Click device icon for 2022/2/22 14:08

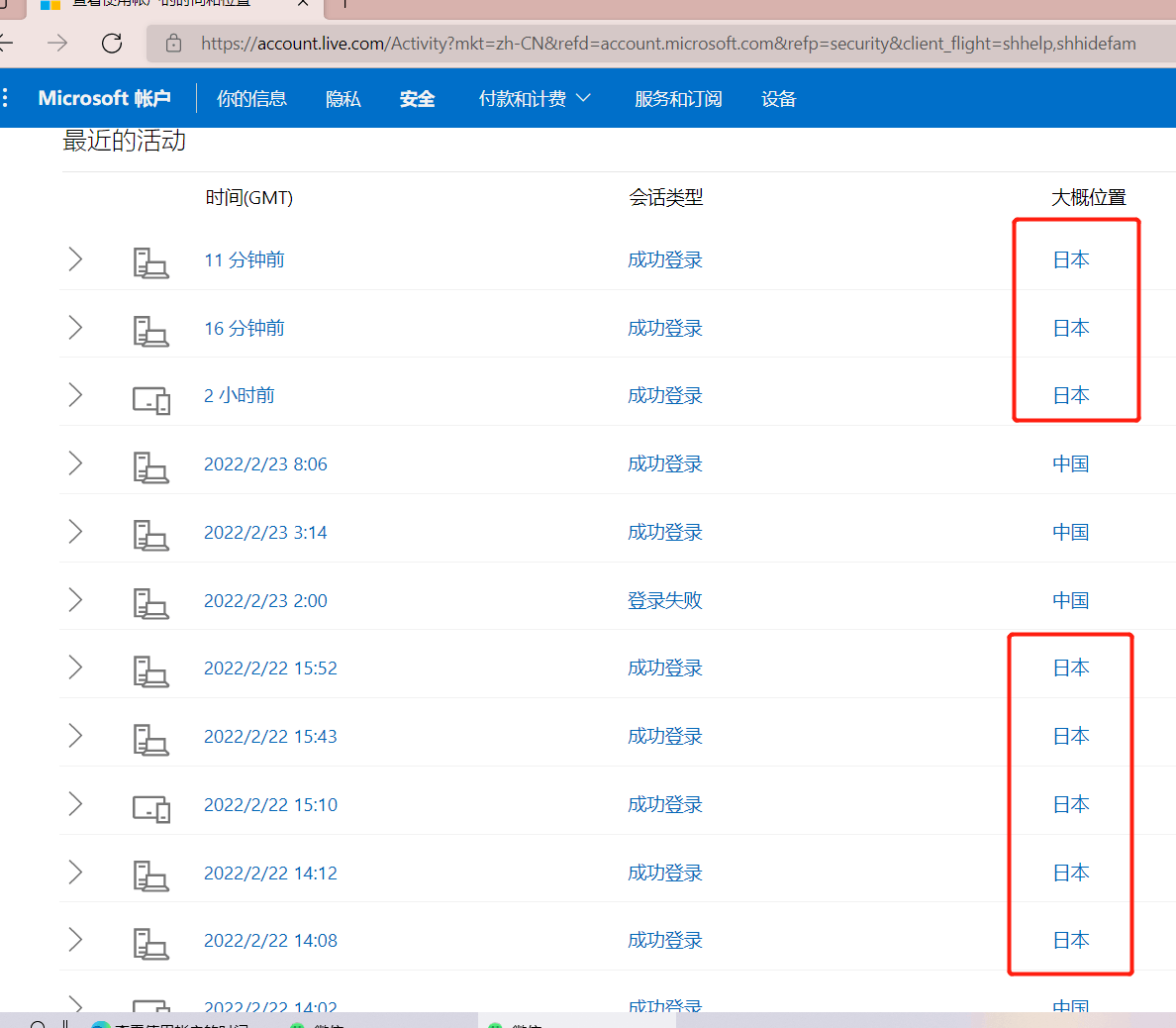[x=150, y=944]
